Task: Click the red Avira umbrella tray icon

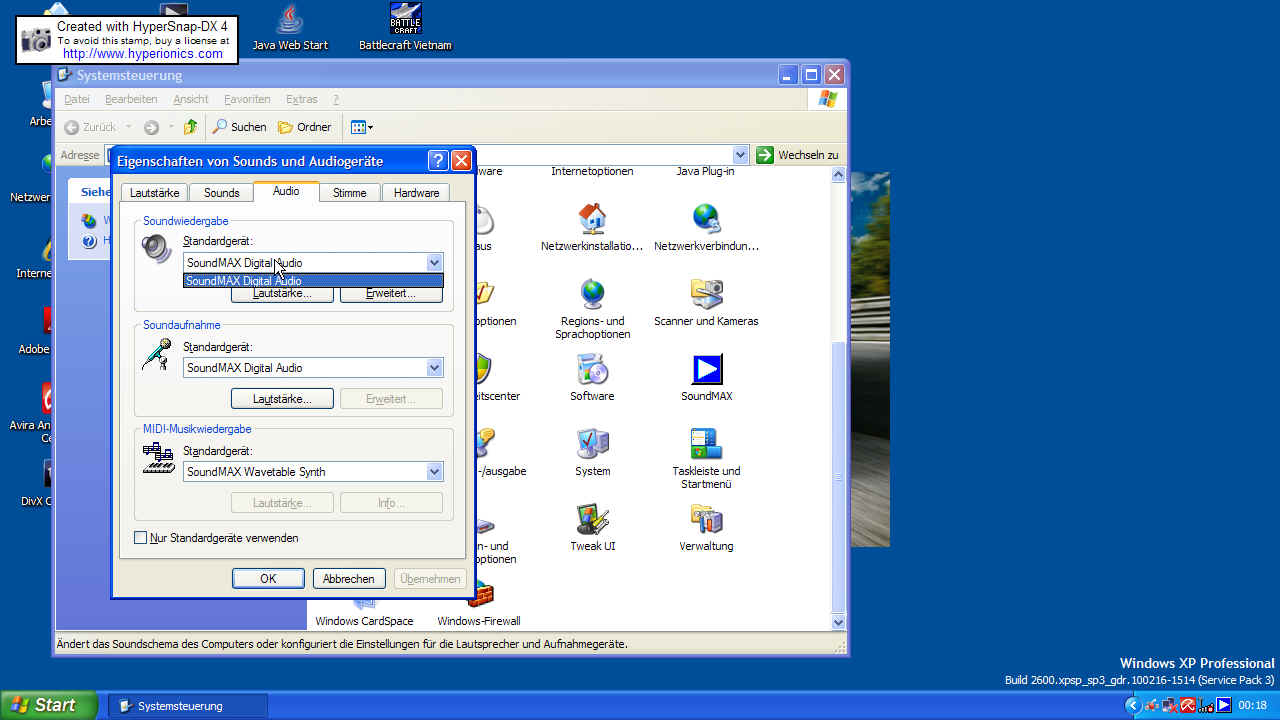Action: tap(1188, 705)
